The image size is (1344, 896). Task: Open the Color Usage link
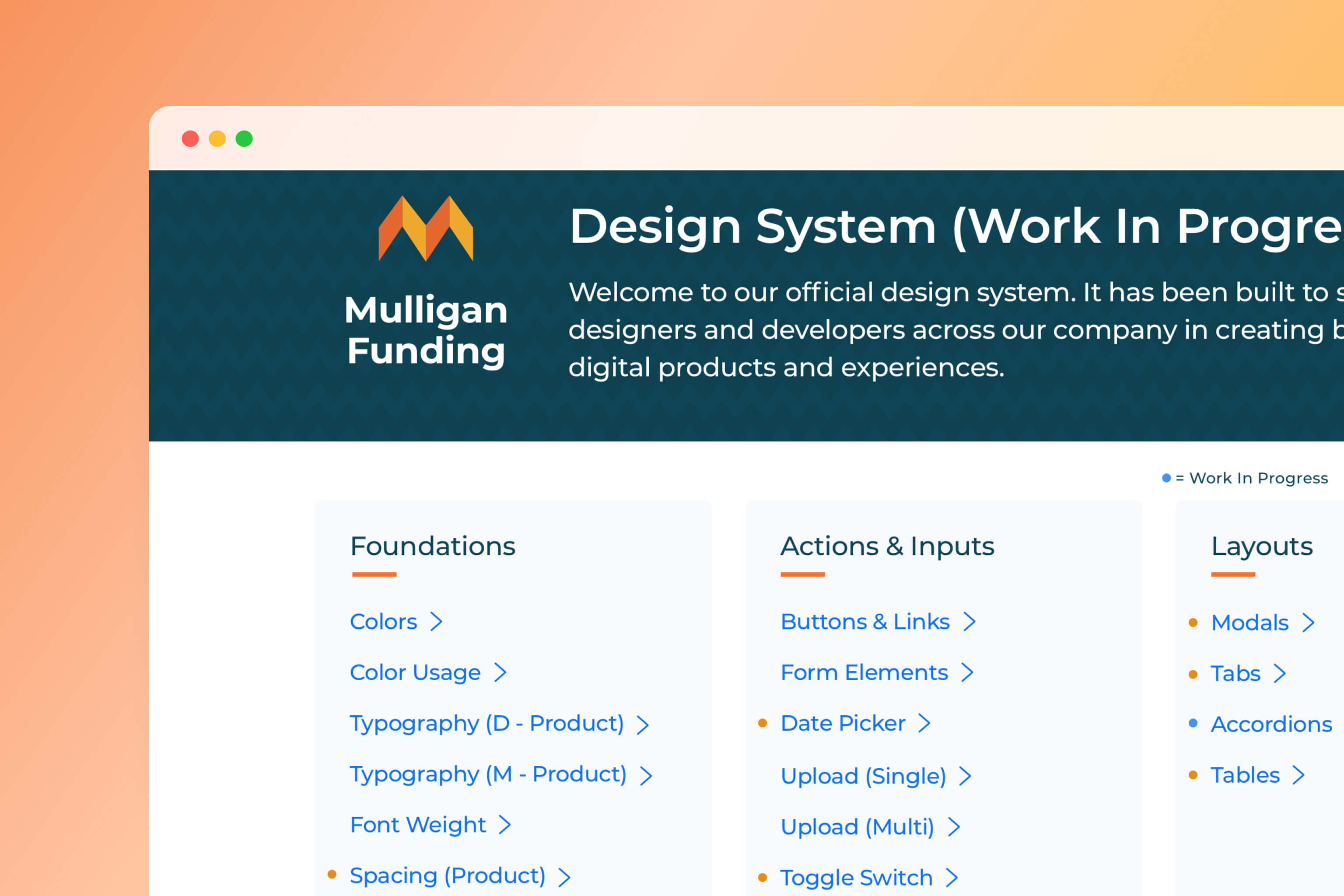(415, 672)
